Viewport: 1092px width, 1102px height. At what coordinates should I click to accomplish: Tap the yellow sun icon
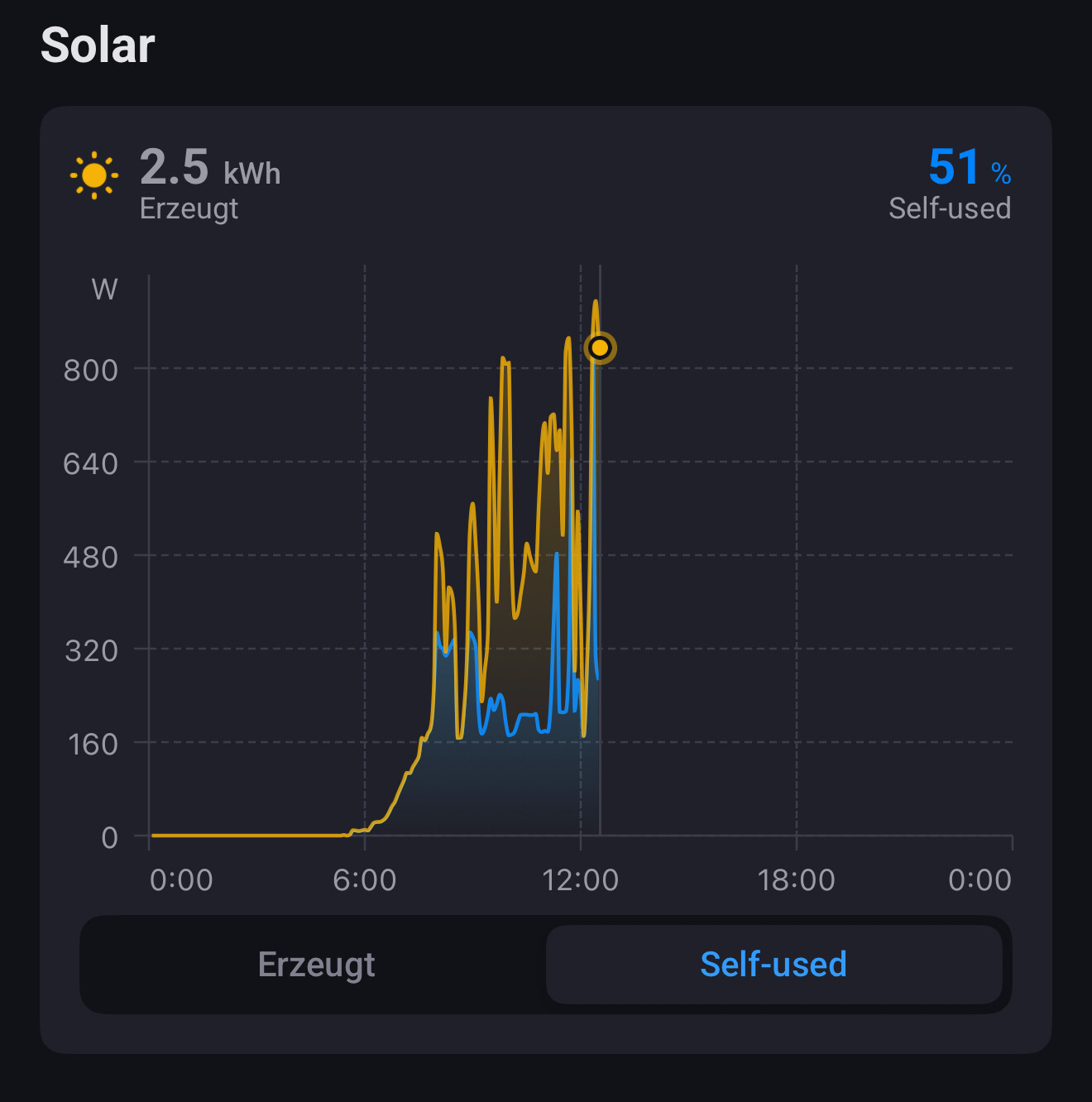tap(94, 175)
